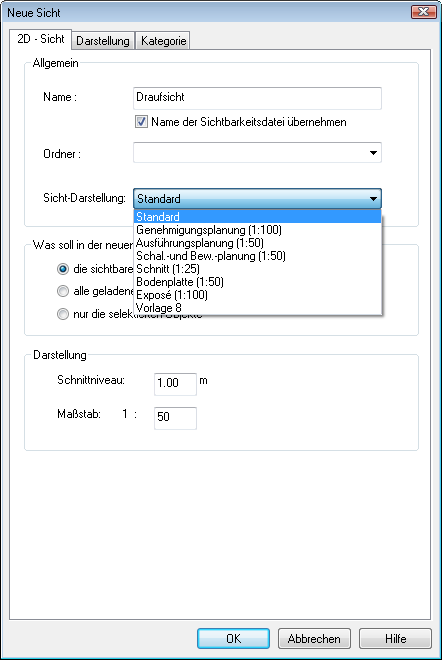
Task: Expand the Ordner dropdown arrow
Action: click(373, 153)
